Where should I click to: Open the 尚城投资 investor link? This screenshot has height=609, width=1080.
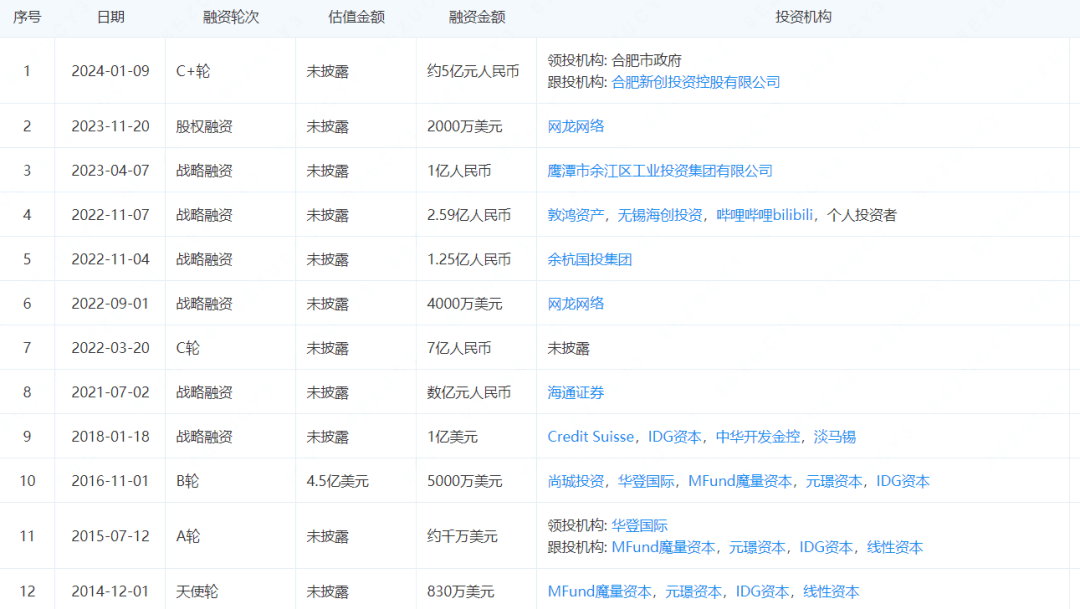576,481
